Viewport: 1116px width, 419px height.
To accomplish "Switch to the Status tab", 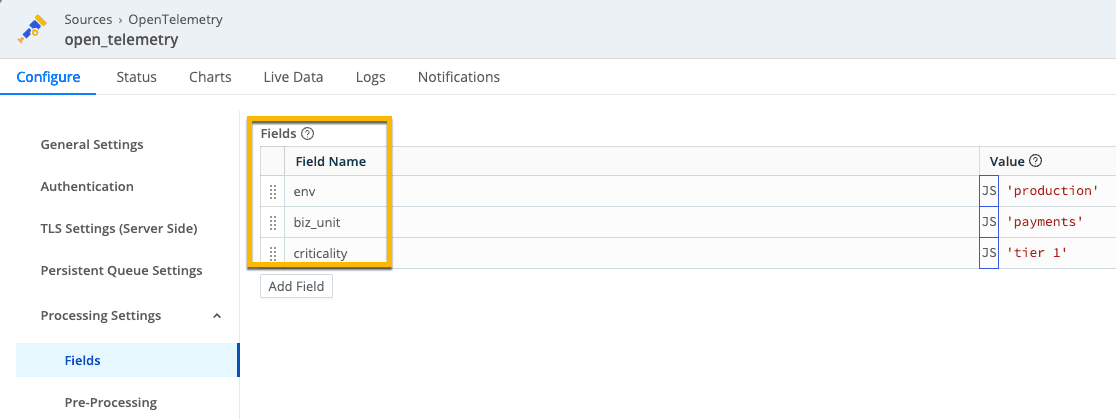I will tap(136, 77).
